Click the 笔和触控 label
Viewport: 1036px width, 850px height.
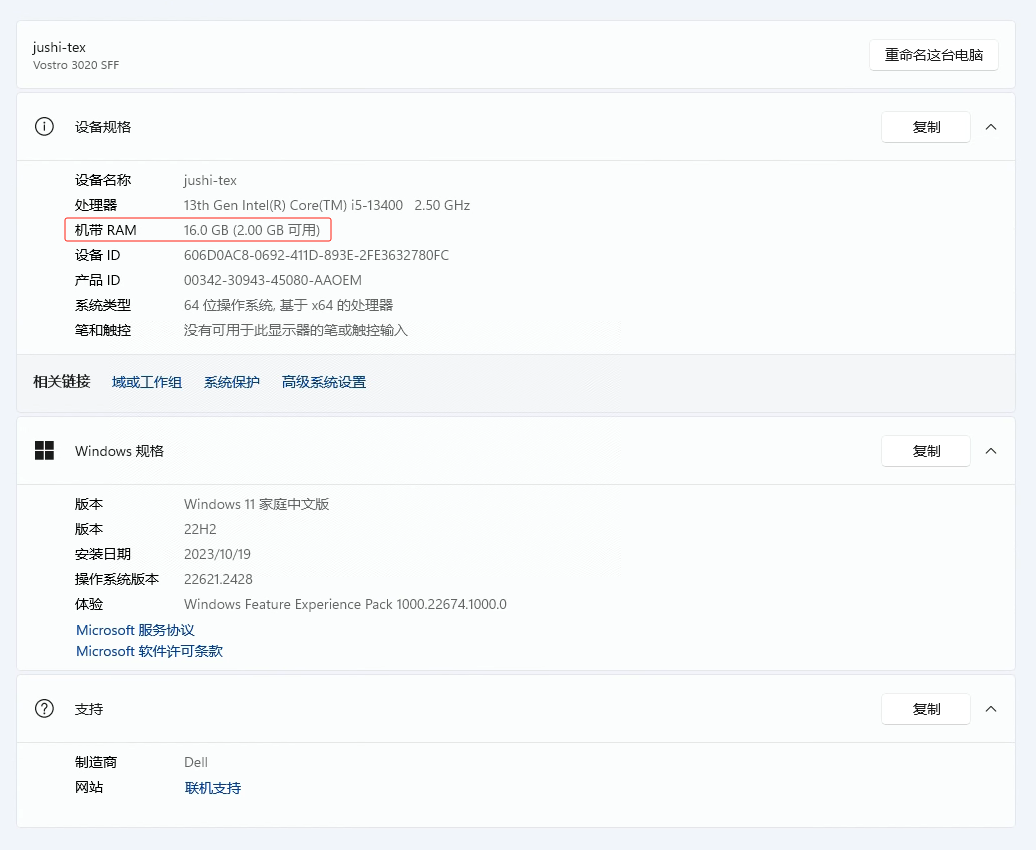(x=103, y=330)
